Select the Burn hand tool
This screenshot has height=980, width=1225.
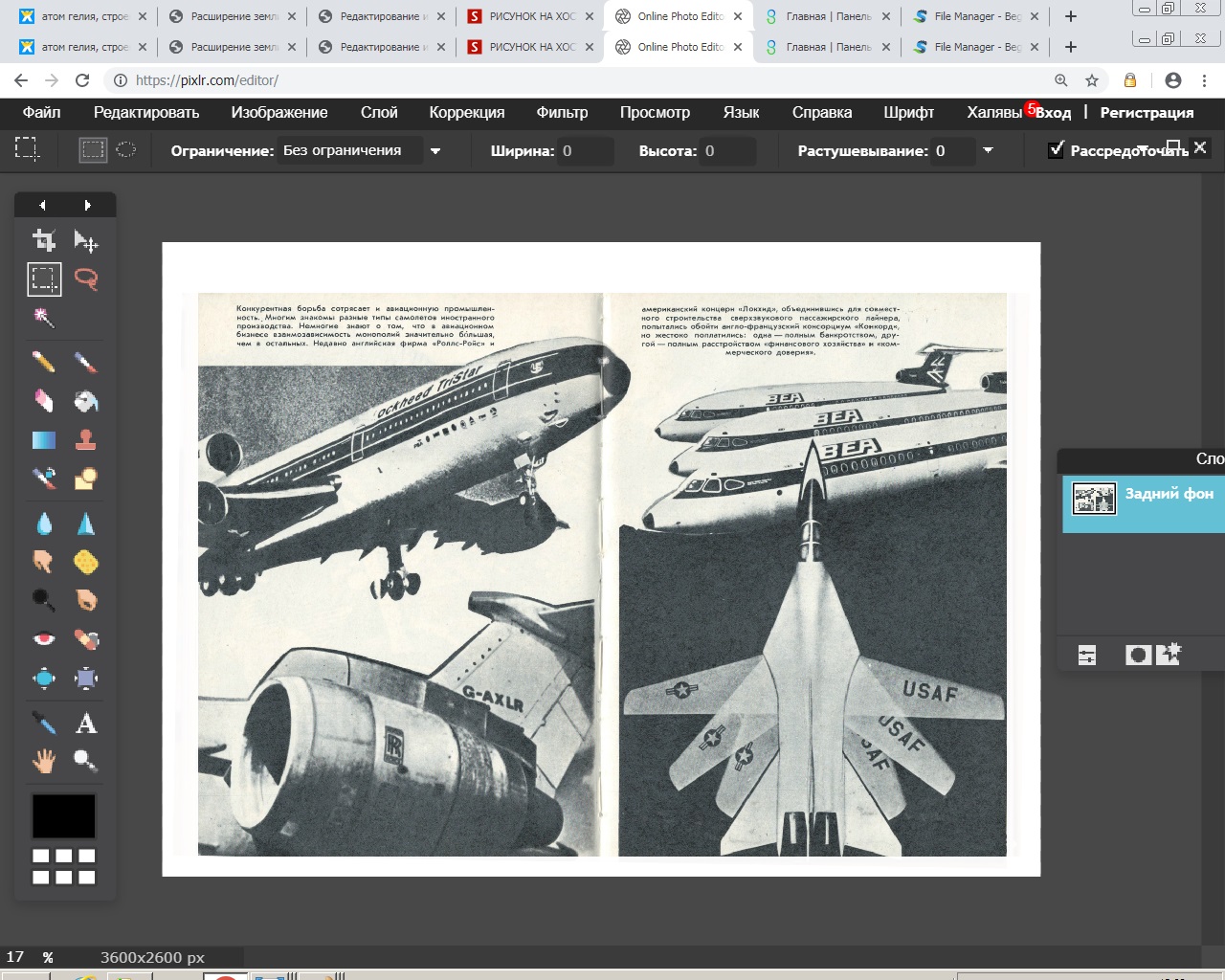[86, 600]
